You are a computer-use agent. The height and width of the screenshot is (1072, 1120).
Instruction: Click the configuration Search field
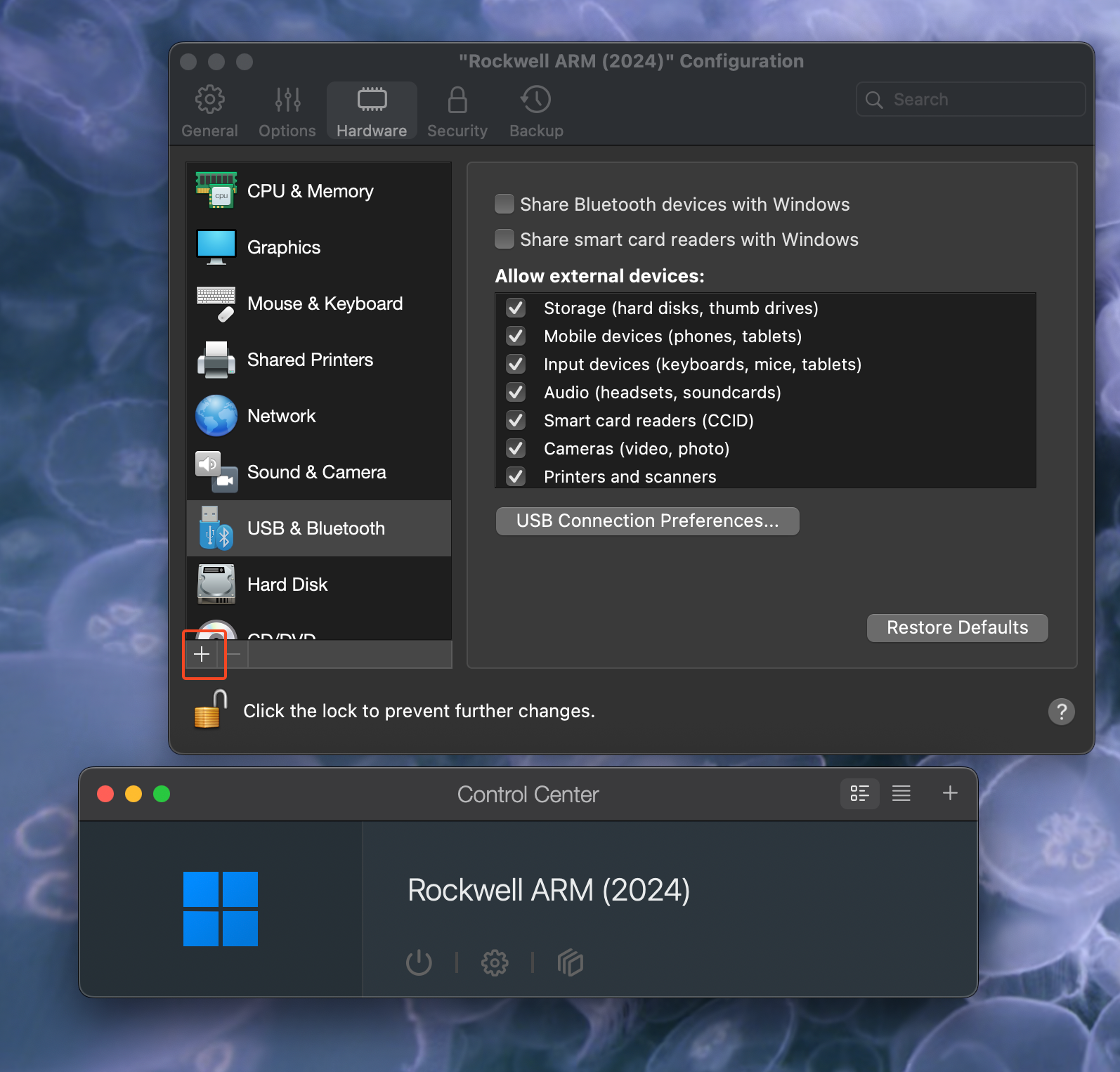970,99
